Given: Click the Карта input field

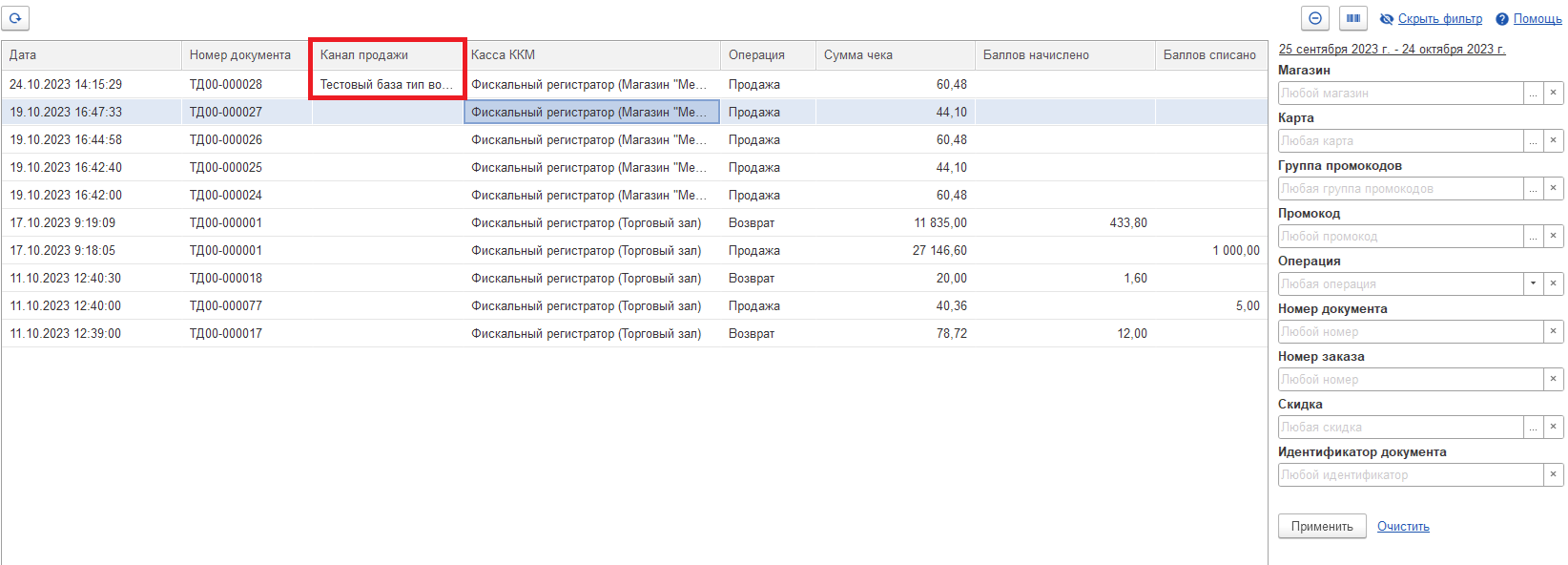Looking at the screenshot, I should coord(1400,141).
